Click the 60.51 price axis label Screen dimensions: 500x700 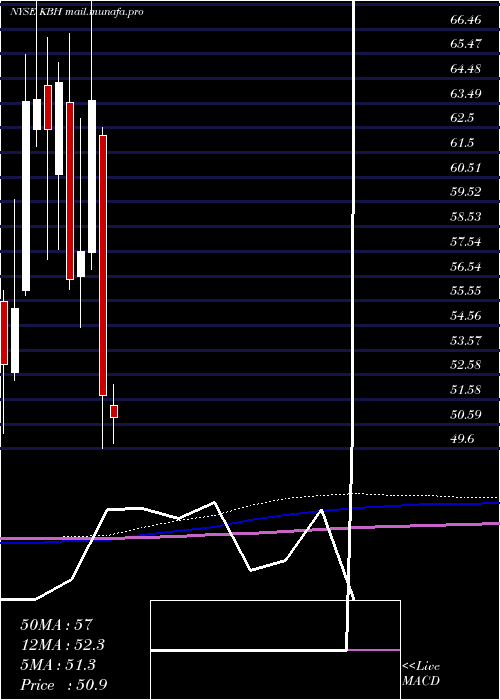[x=466, y=168]
